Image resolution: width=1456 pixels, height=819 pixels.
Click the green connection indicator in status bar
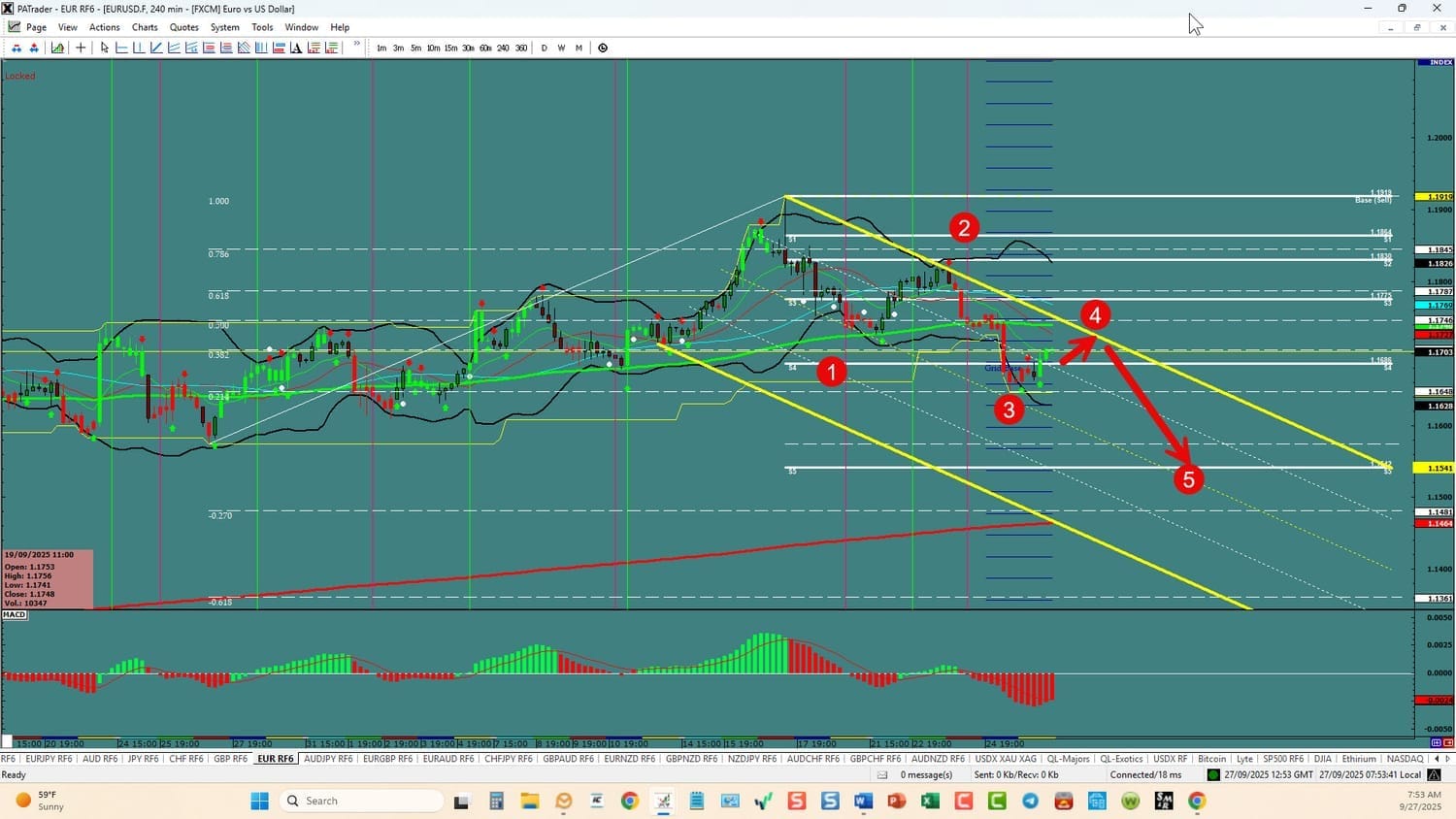coord(1213,774)
